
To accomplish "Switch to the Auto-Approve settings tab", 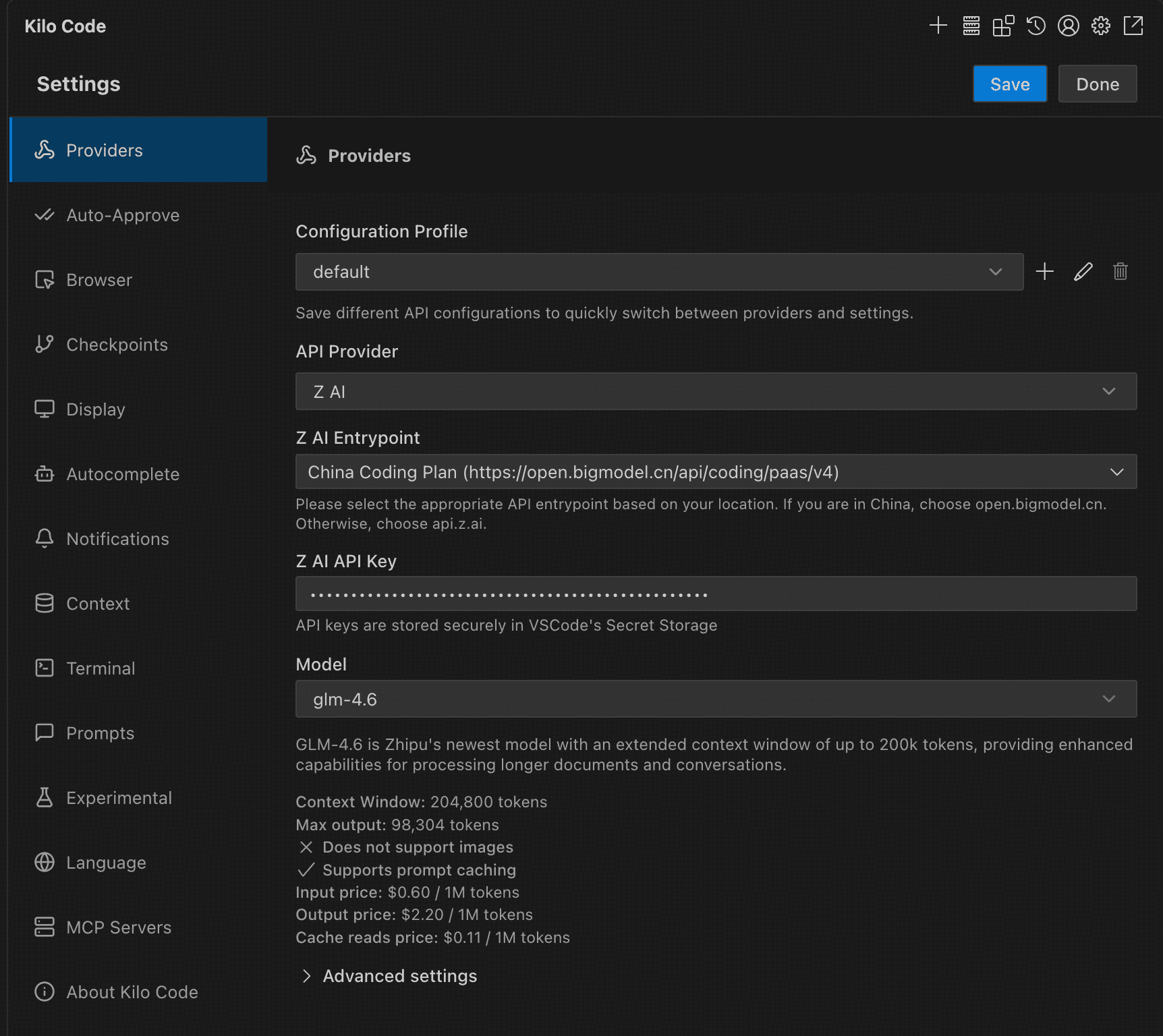I will [x=123, y=215].
